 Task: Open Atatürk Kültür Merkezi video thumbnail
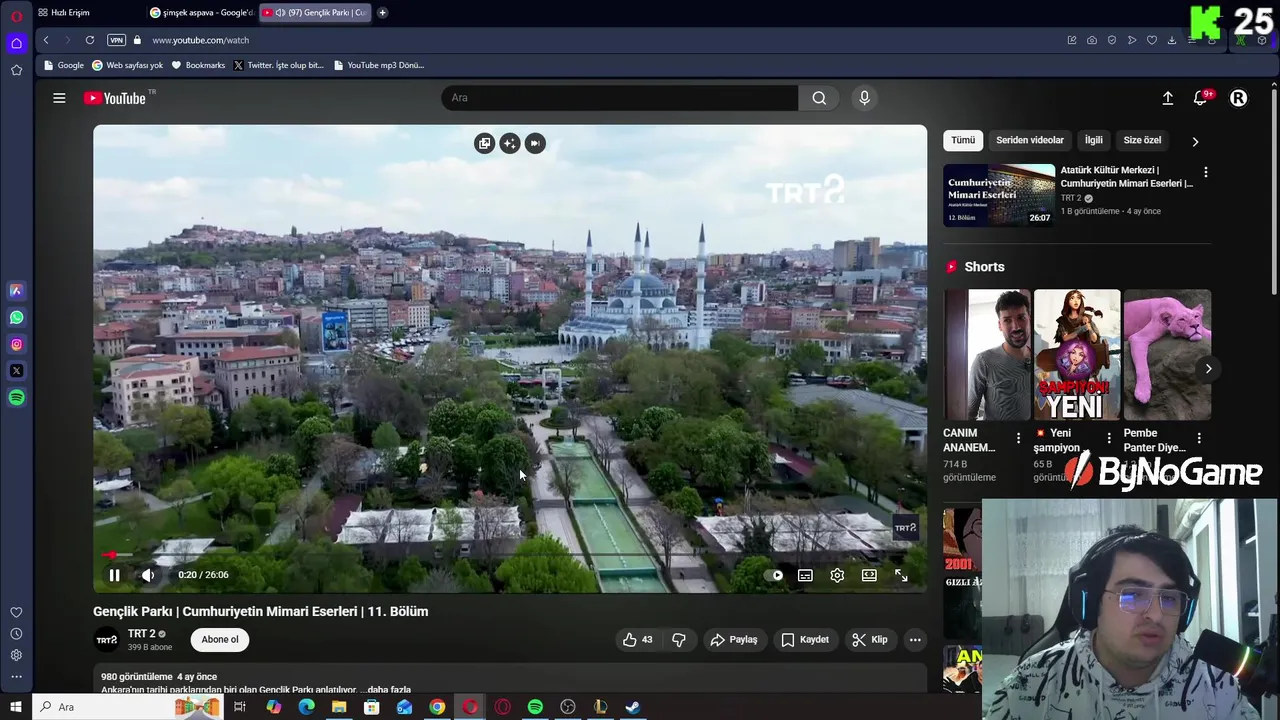[x=999, y=195]
